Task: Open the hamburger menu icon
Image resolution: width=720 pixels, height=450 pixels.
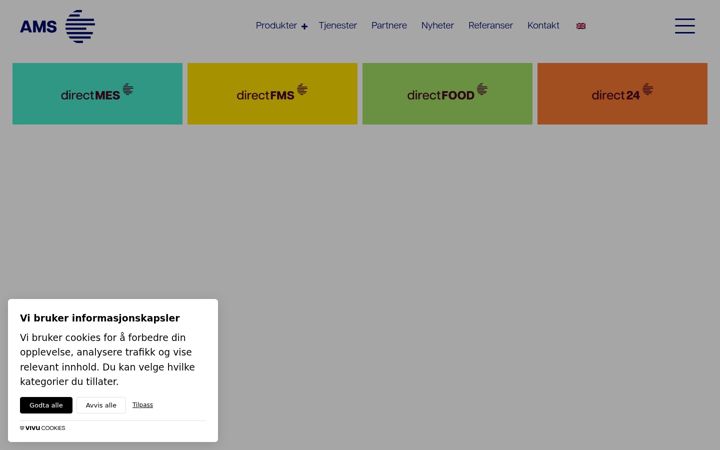Action: (x=685, y=26)
